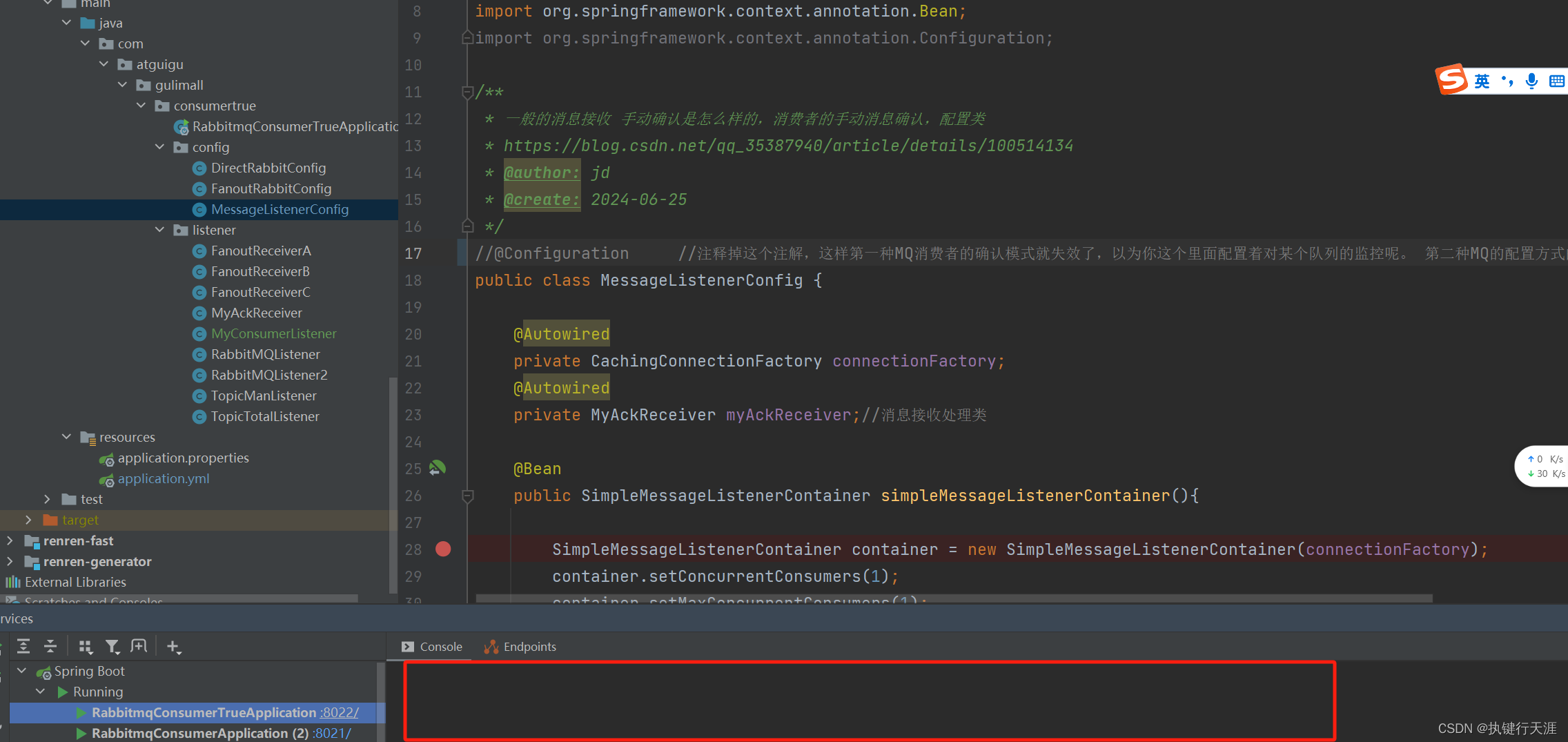Fold the import block at line 9
This screenshot has width=1568, height=742.
click(467, 38)
